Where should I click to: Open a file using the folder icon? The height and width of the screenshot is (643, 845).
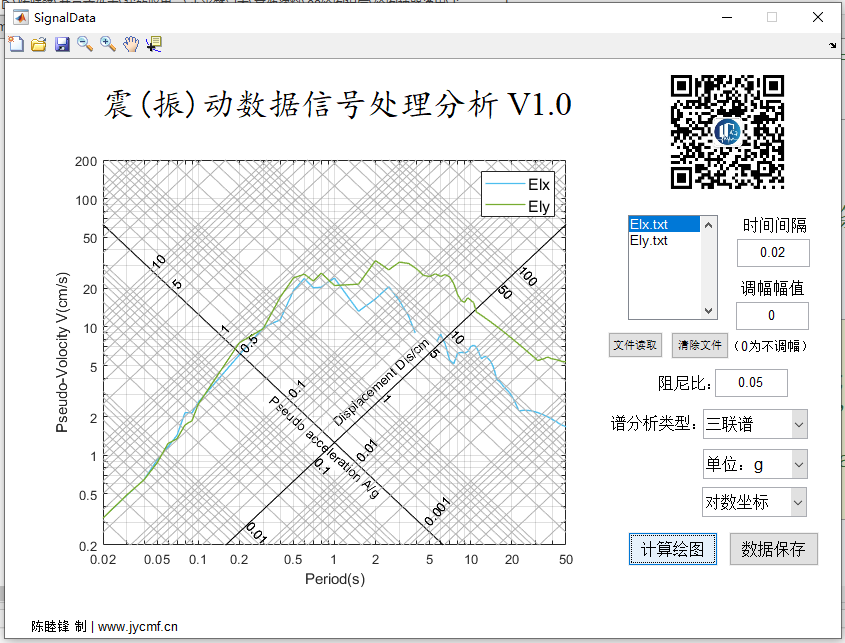pos(38,43)
